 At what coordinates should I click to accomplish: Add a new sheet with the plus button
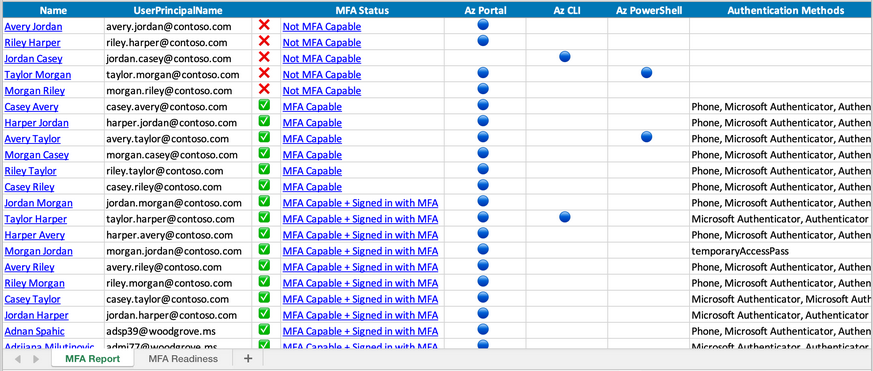pyautogui.click(x=248, y=359)
